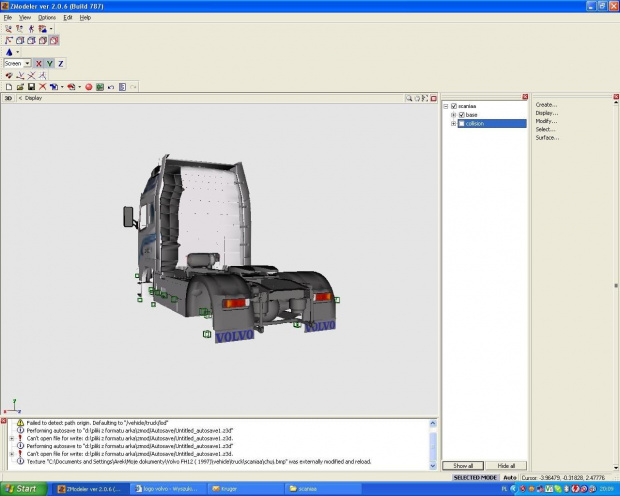Viewport: 620px width, 496px height.
Task: Click the red sphere materials icon
Action: tap(88, 87)
